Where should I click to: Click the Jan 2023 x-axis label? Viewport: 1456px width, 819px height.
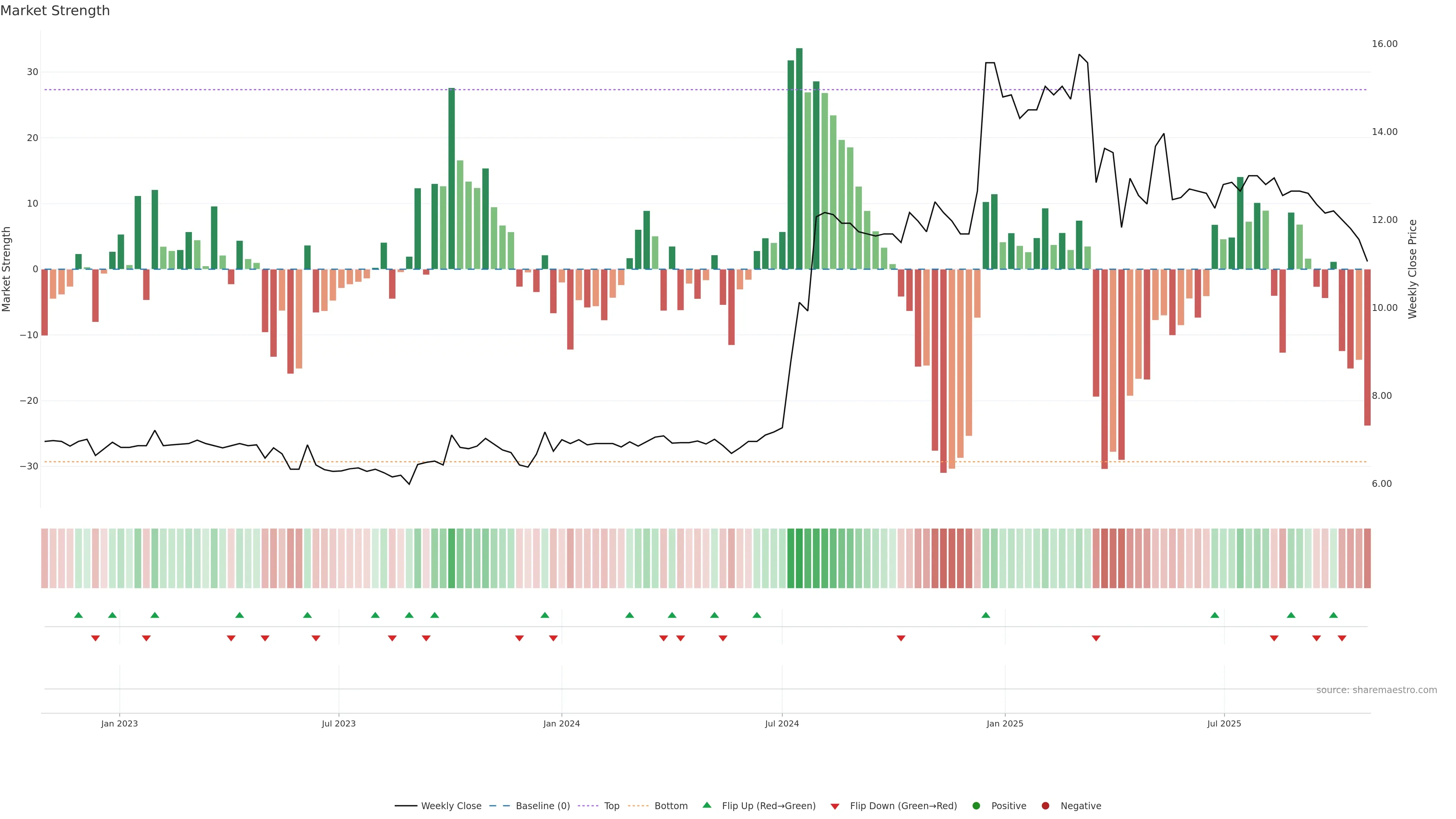click(x=119, y=723)
